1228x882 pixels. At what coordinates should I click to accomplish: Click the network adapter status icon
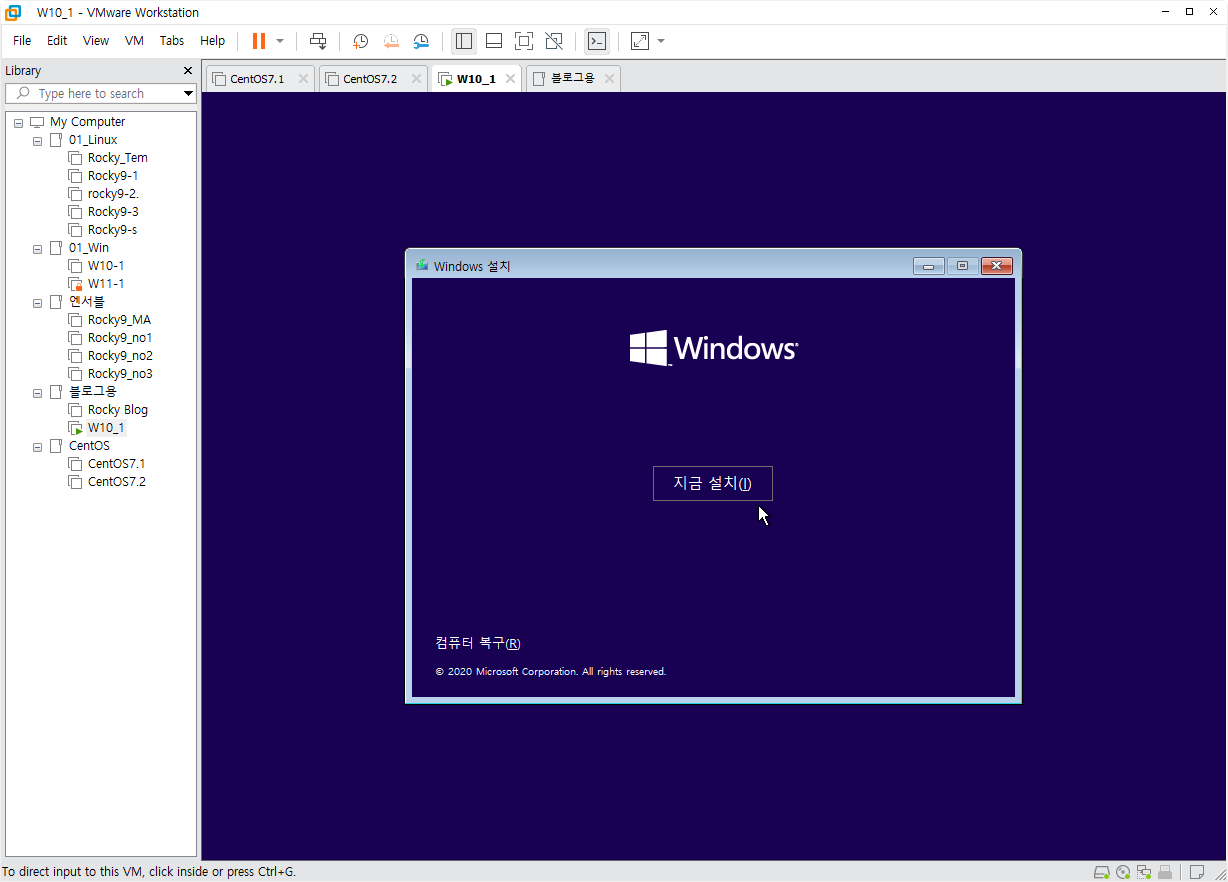click(1144, 872)
